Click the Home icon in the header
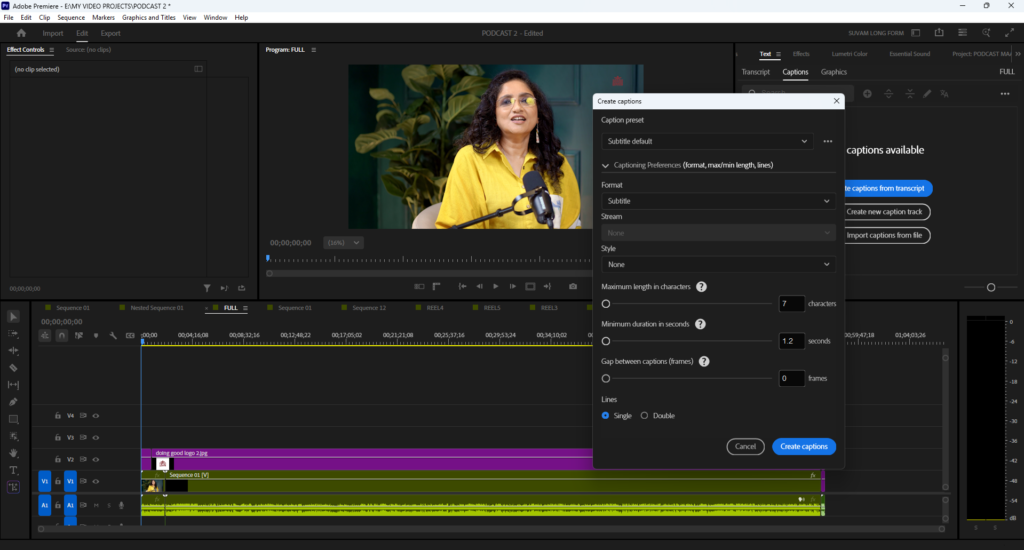1024x550 pixels. click(21, 33)
